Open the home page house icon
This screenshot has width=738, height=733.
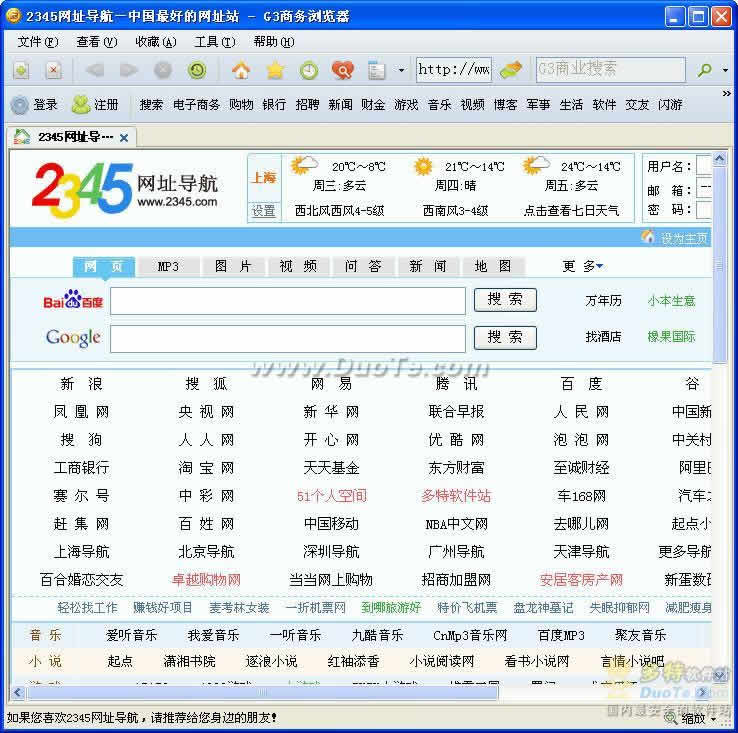coord(241,71)
